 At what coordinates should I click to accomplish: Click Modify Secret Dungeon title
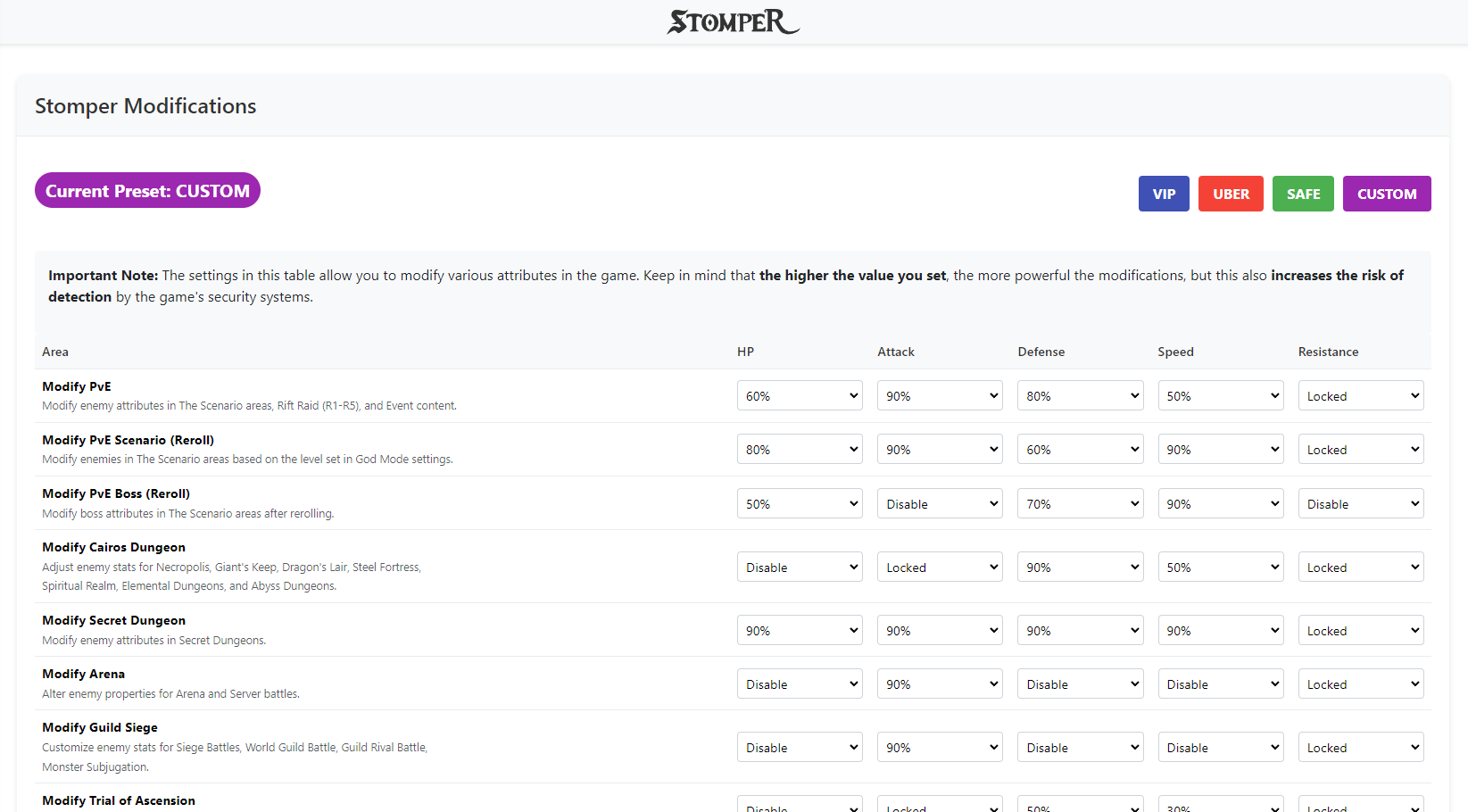(x=113, y=620)
